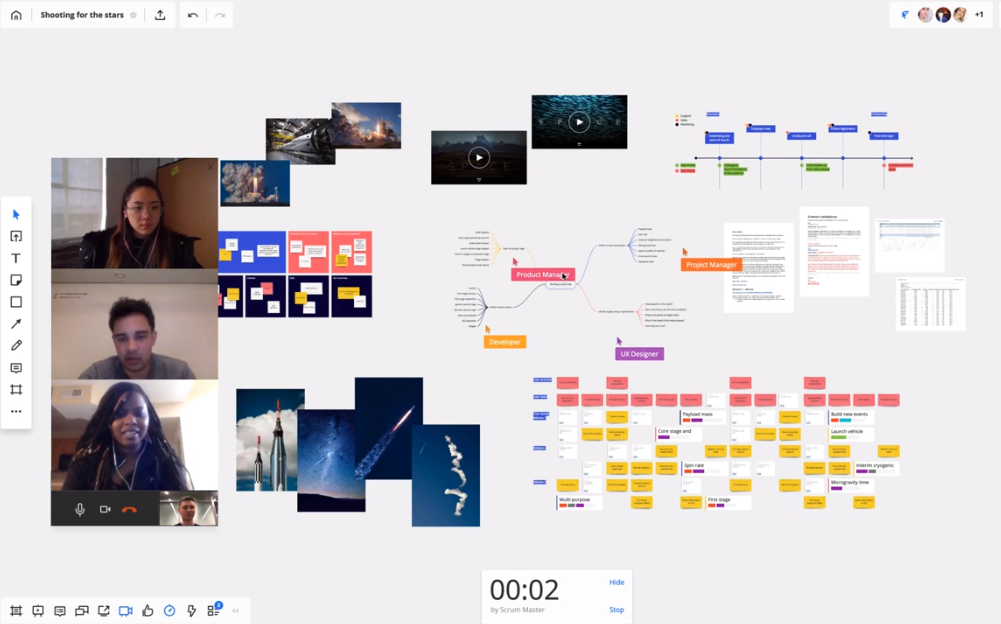Play the upper SPACE video
Image resolution: width=1001 pixels, height=624 pixels.
(x=579, y=122)
